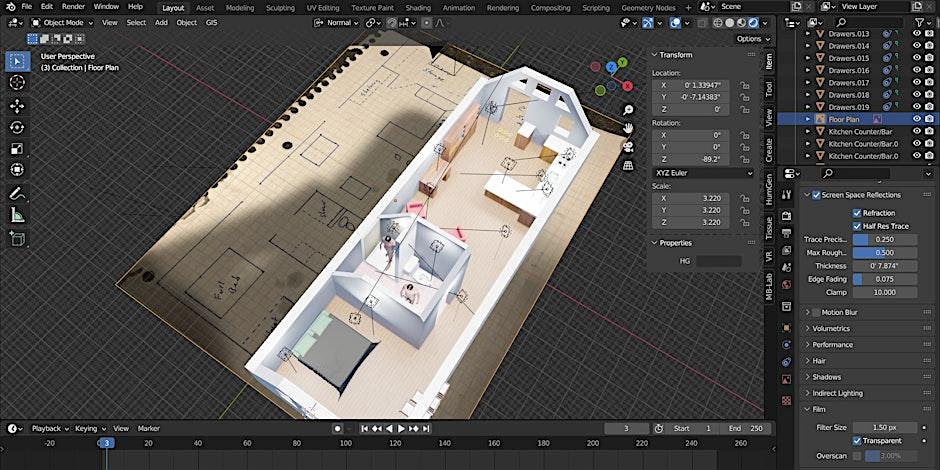This screenshot has width=940, height=470.
Task: Choose the Measure tool
Action: coord(17,215)
